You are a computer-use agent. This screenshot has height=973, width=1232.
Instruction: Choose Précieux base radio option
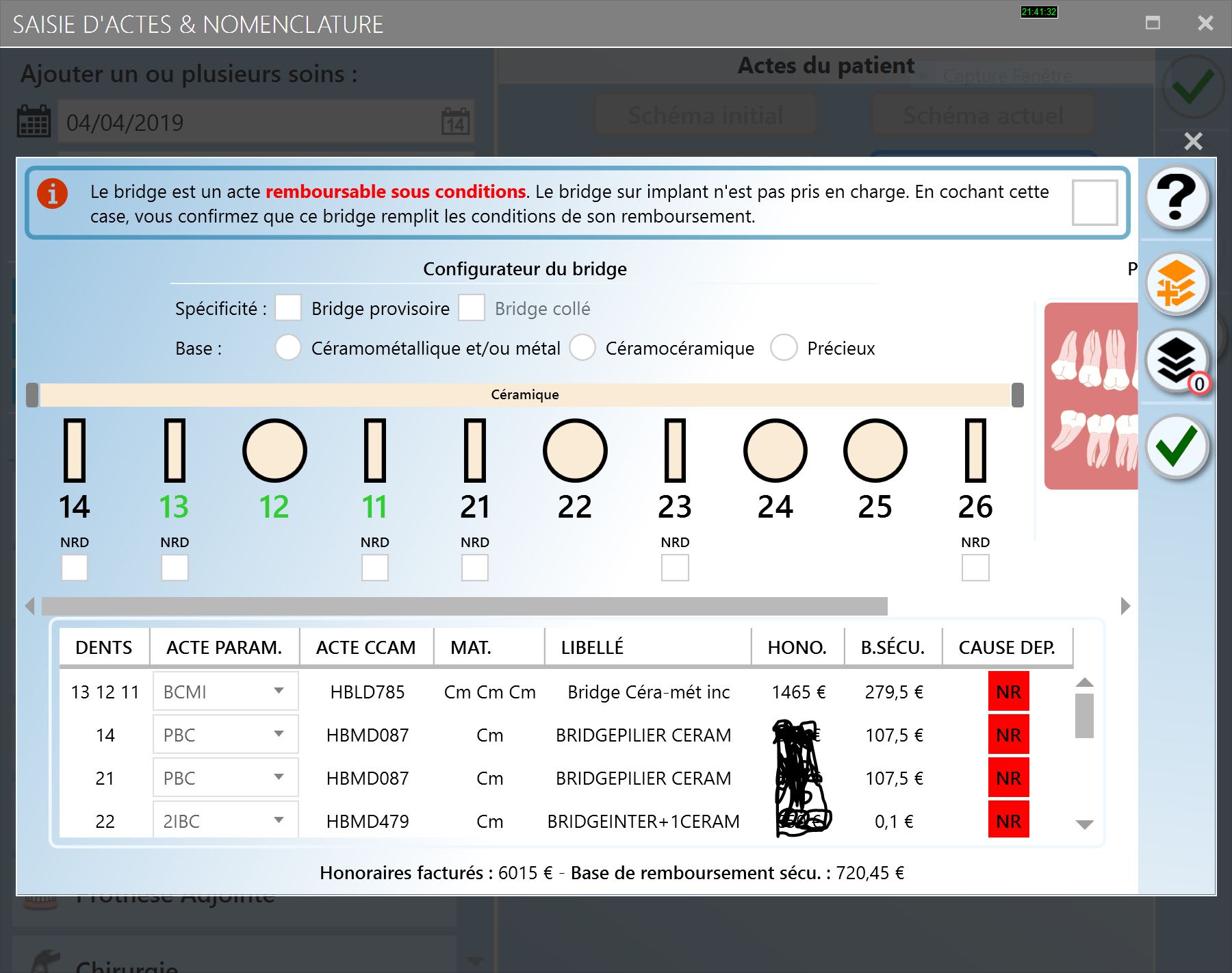pyautogui.click(x=784, y=348)
